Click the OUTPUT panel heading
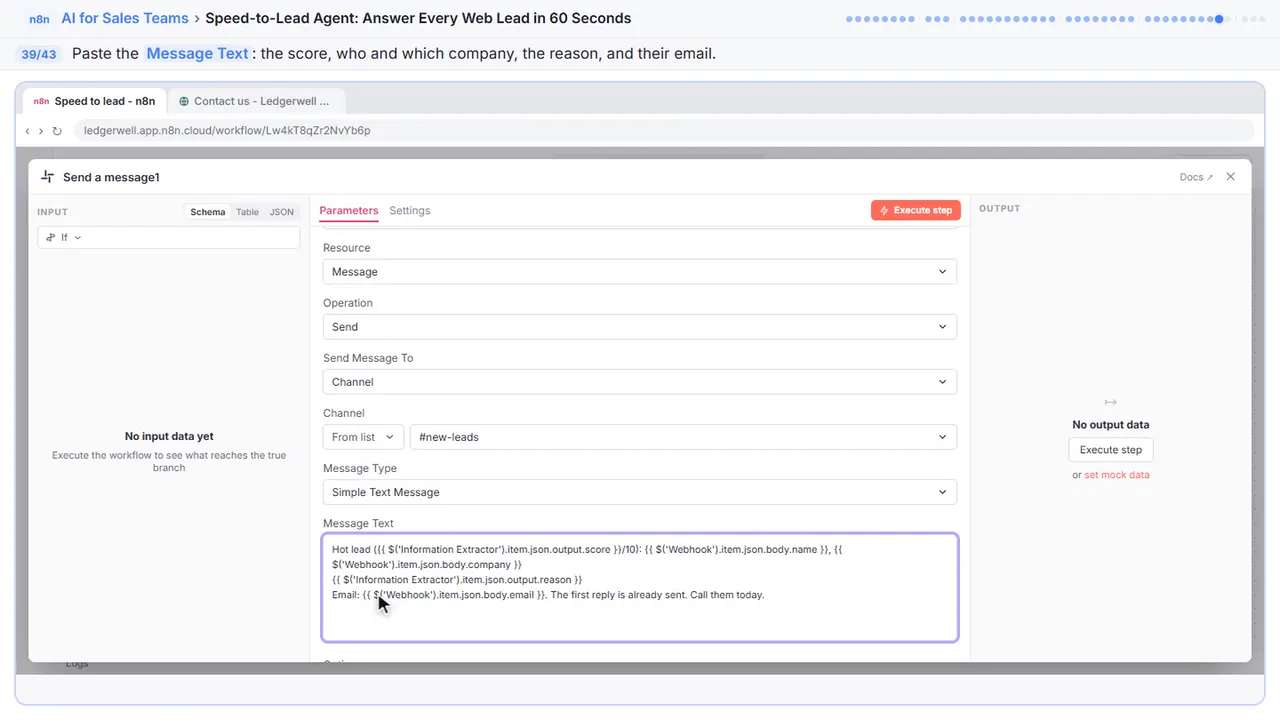 (1000, 209)
